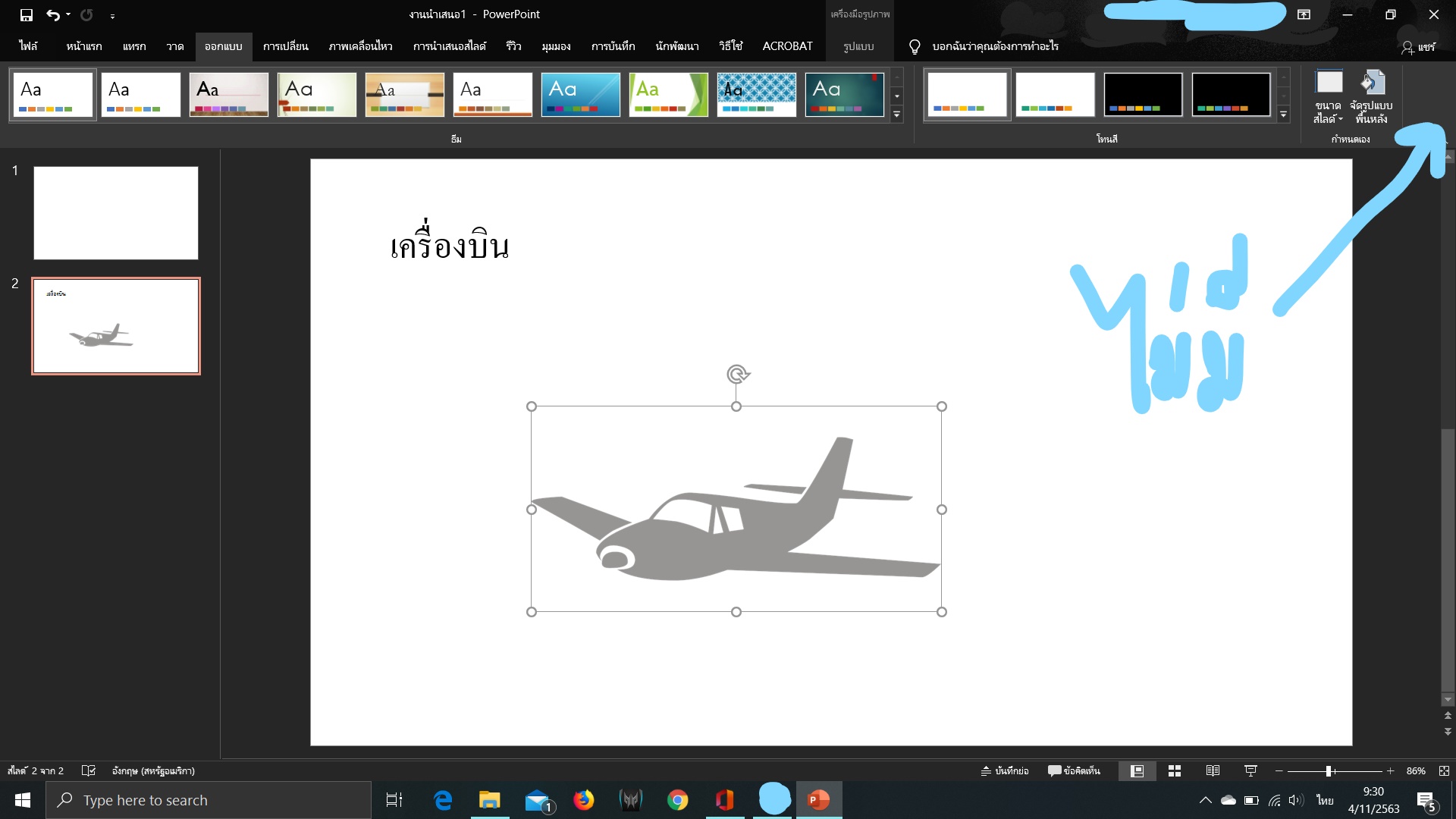Open the แทรก (Insert) tab
1456x819 pixels.
pos(134,46)
